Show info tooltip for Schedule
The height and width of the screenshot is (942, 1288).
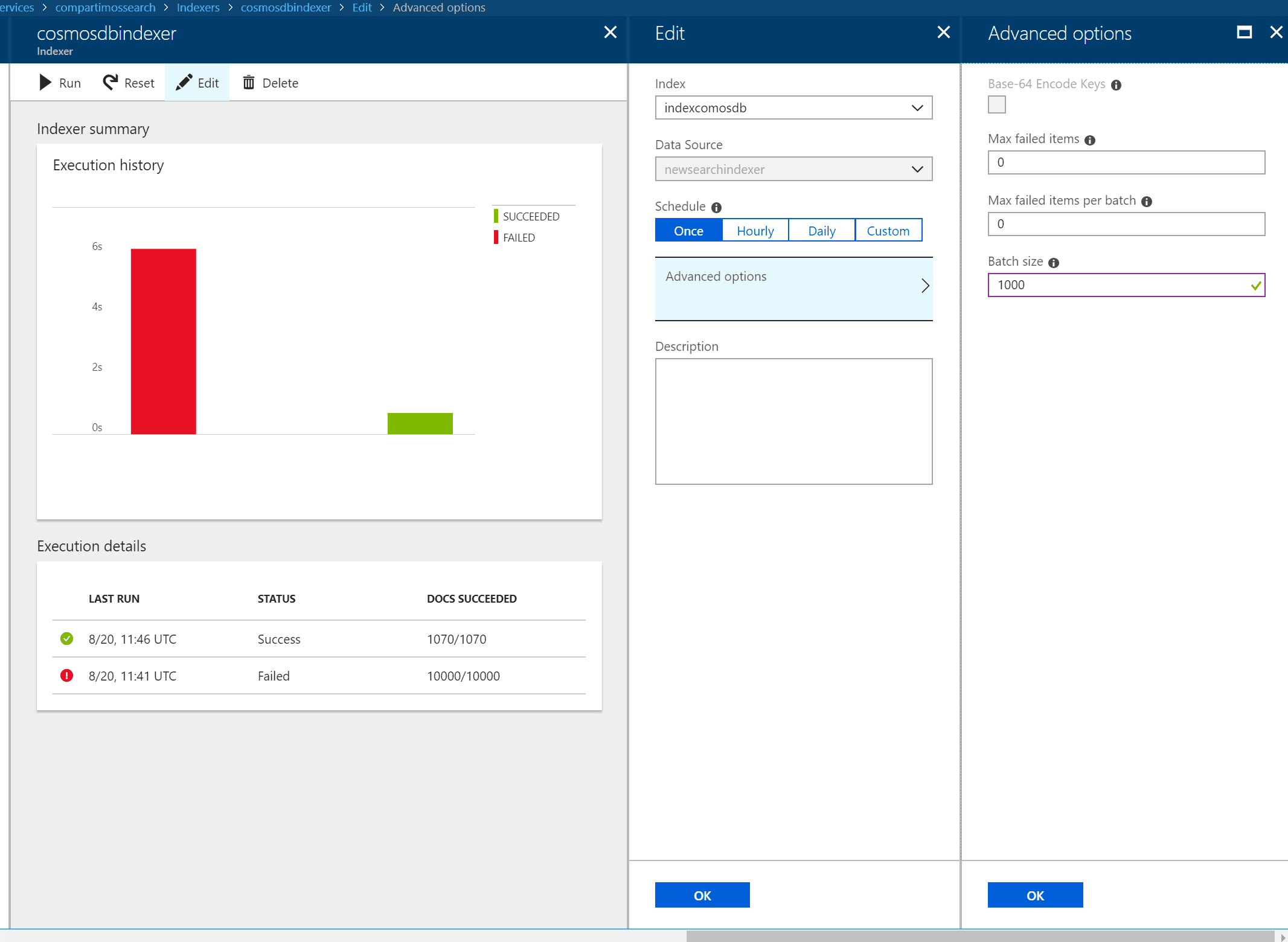point(717,208)
